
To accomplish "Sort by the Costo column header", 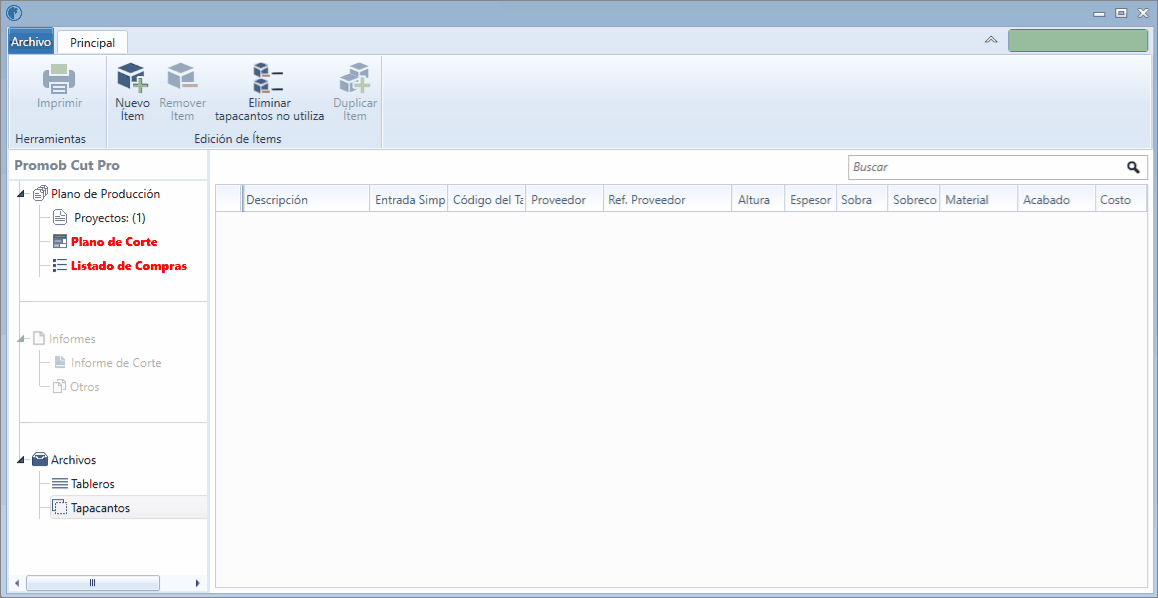I will click(1121, 199).
